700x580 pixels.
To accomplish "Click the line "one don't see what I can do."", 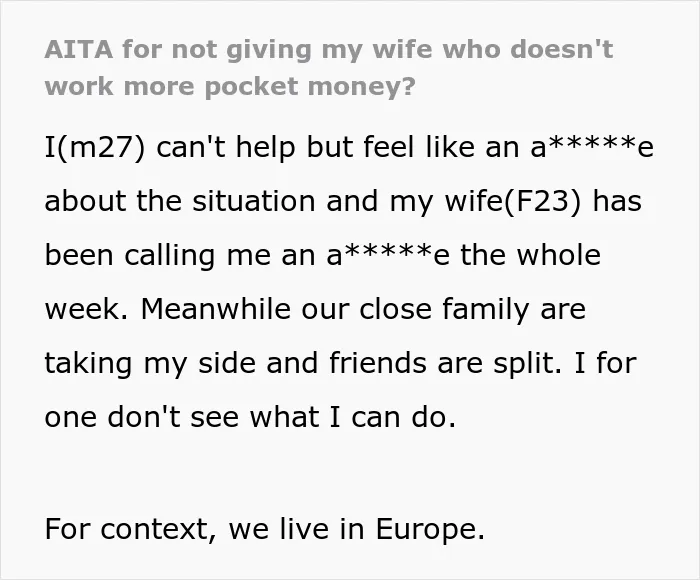I will [x=250, y=417].
